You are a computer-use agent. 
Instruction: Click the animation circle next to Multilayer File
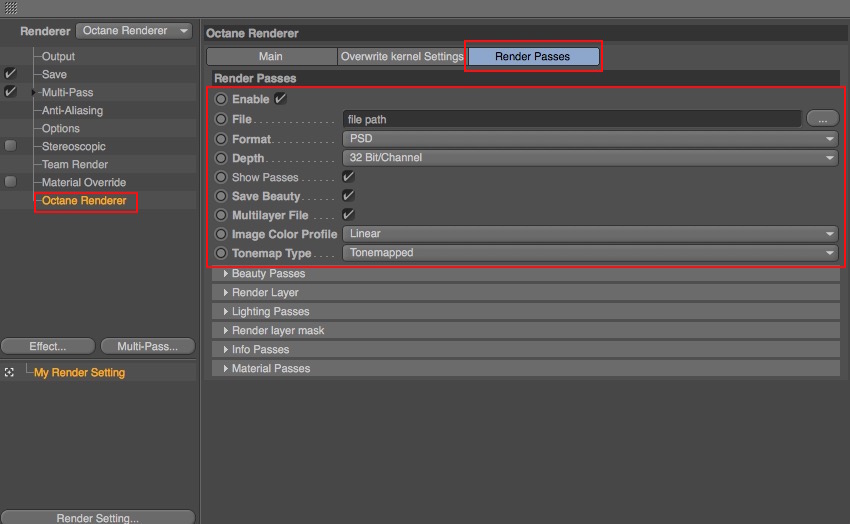[221, 215]
